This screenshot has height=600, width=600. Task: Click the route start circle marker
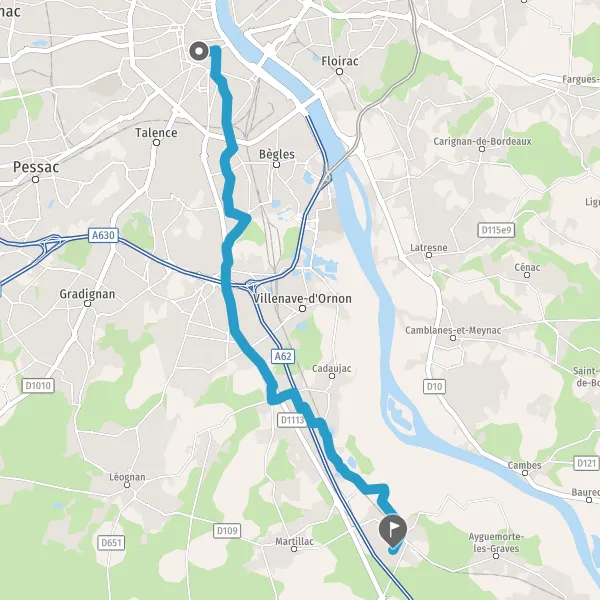pyautogui.click(x=199, y=51)
